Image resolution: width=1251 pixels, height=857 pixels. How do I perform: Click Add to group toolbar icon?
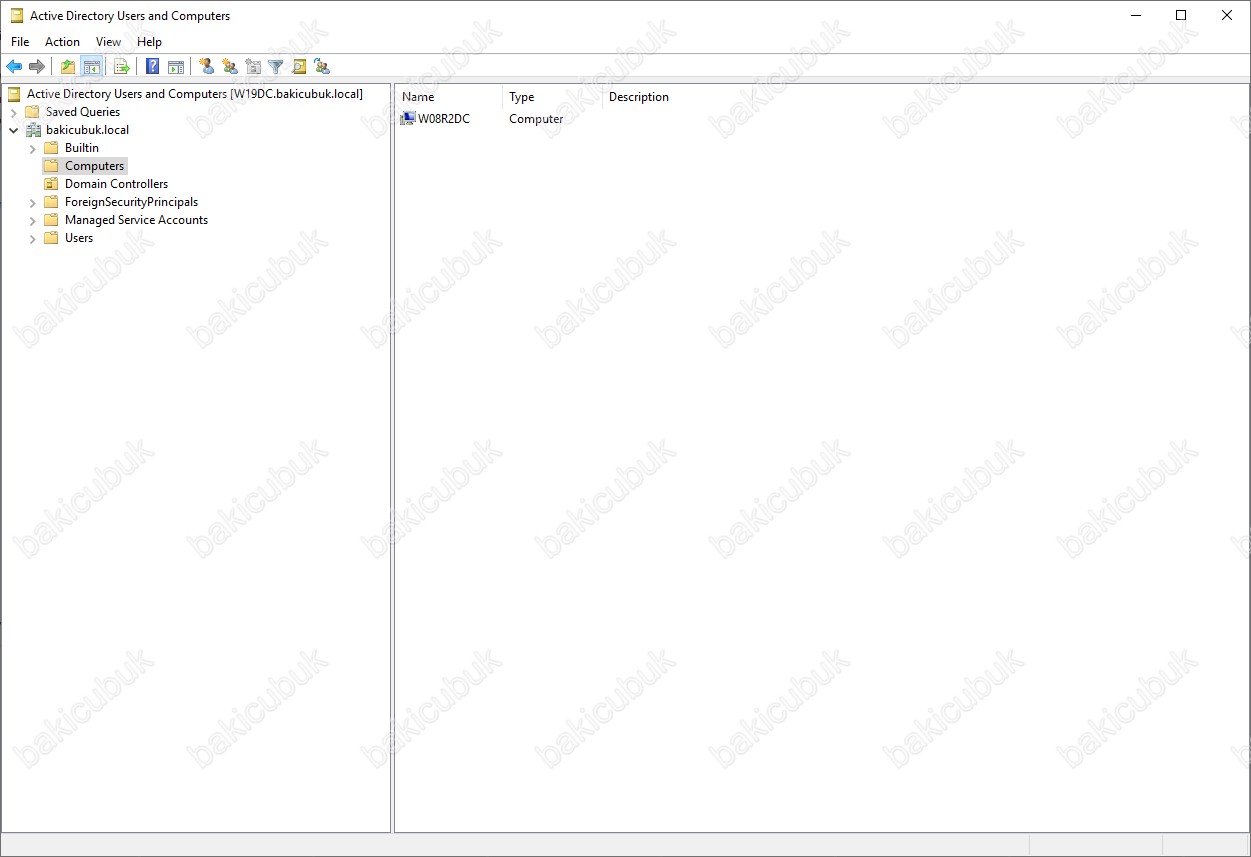coord(322,67)
